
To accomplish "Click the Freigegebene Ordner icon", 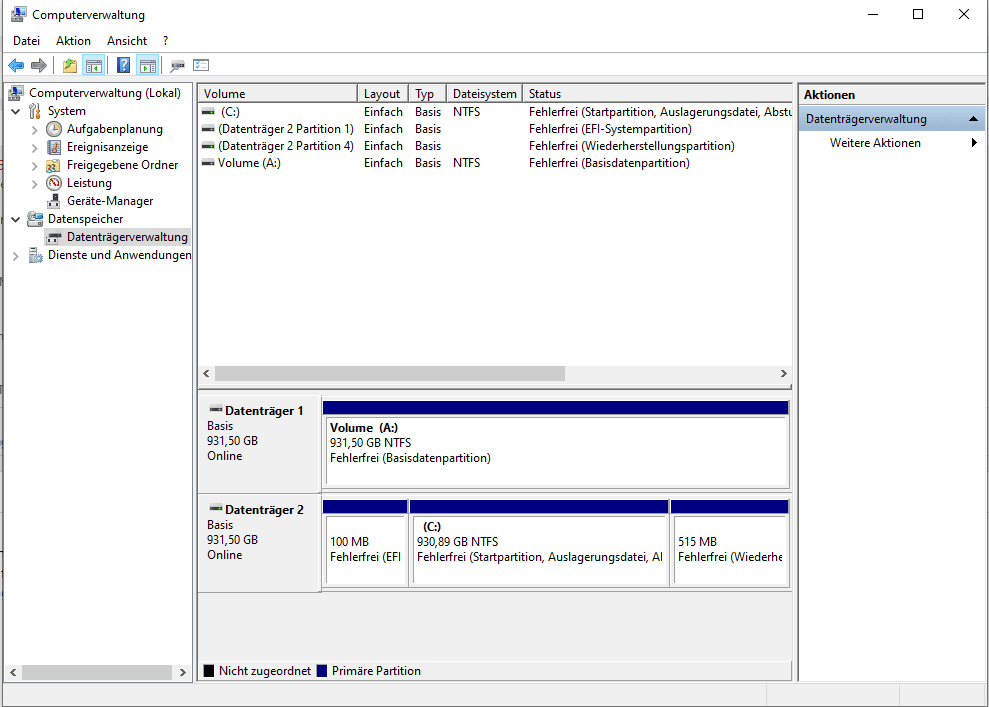I will point(54,165).
